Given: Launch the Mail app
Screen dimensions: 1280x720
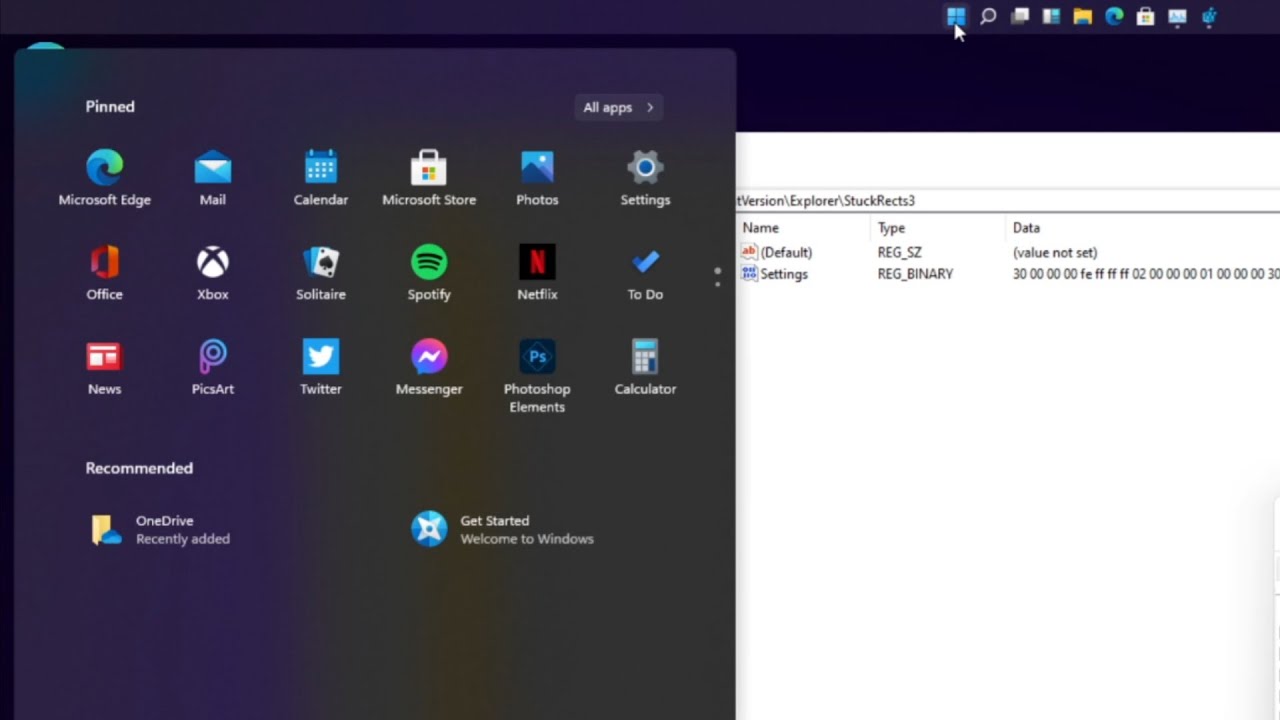Looking at the screenshot, I should pyautogui.click(x=212, y=178).
